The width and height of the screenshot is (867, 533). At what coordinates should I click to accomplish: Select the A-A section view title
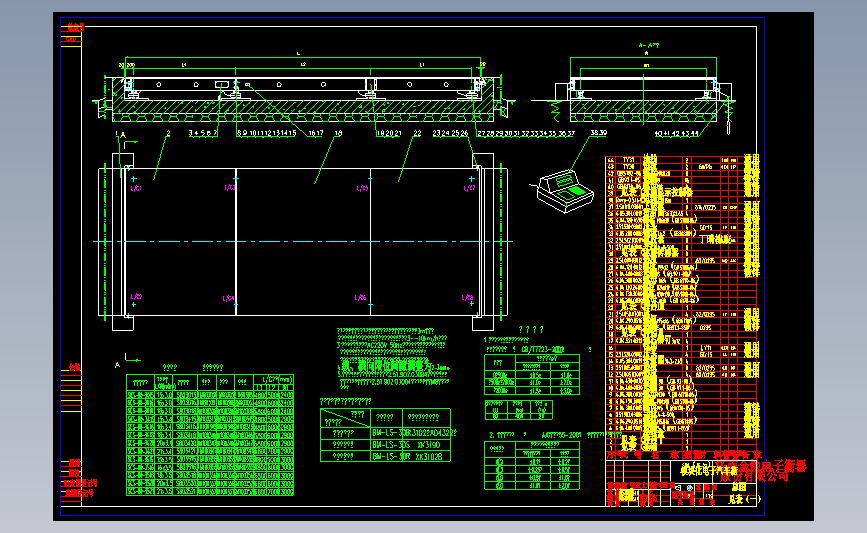(649, 45)
